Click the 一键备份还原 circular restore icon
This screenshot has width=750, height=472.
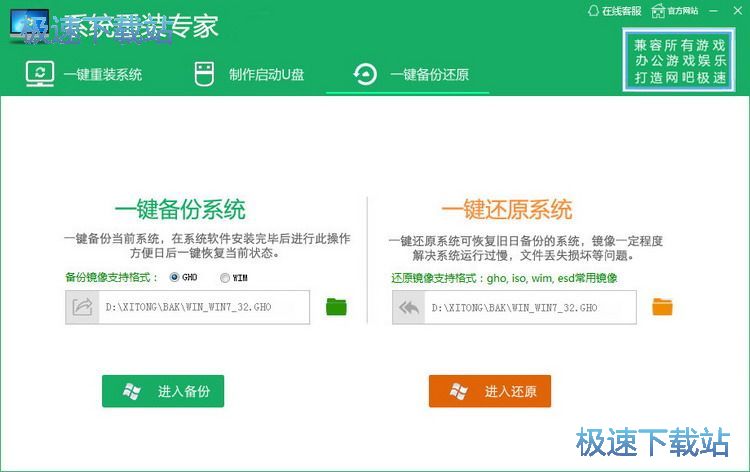[366, 74]
